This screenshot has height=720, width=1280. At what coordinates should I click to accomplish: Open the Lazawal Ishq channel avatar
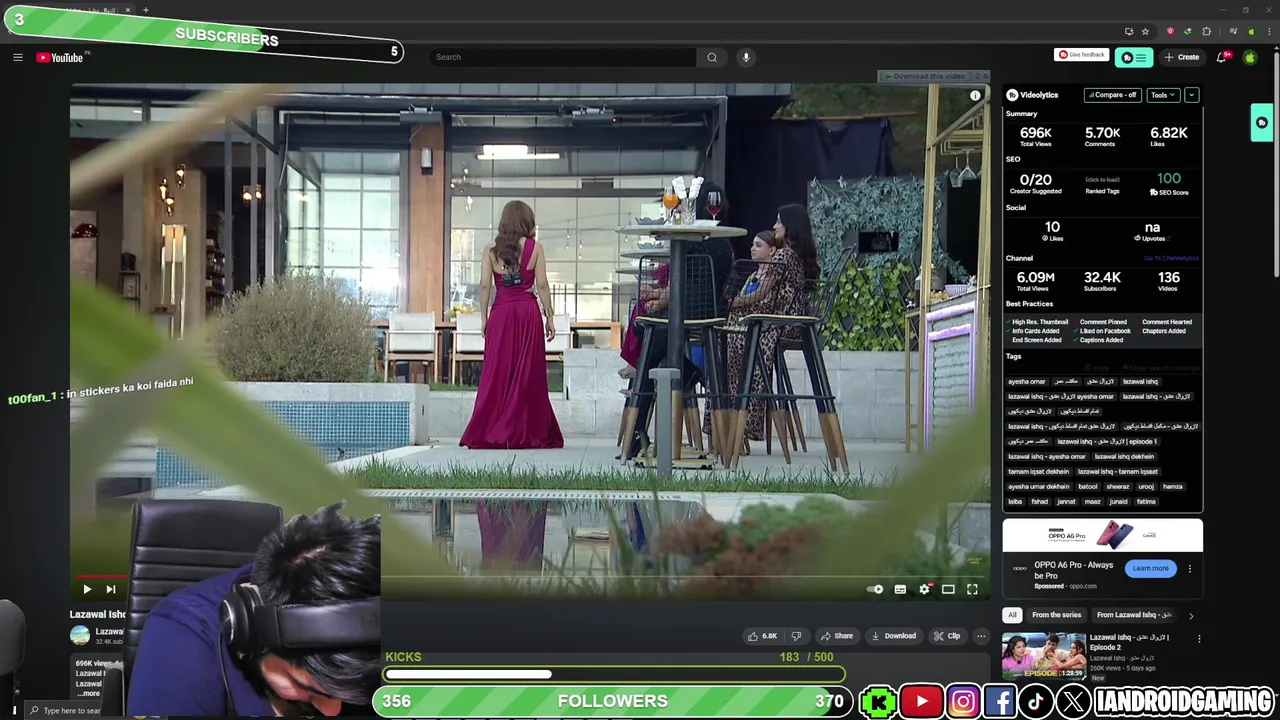pyautogui.click(x=80, y=635)
